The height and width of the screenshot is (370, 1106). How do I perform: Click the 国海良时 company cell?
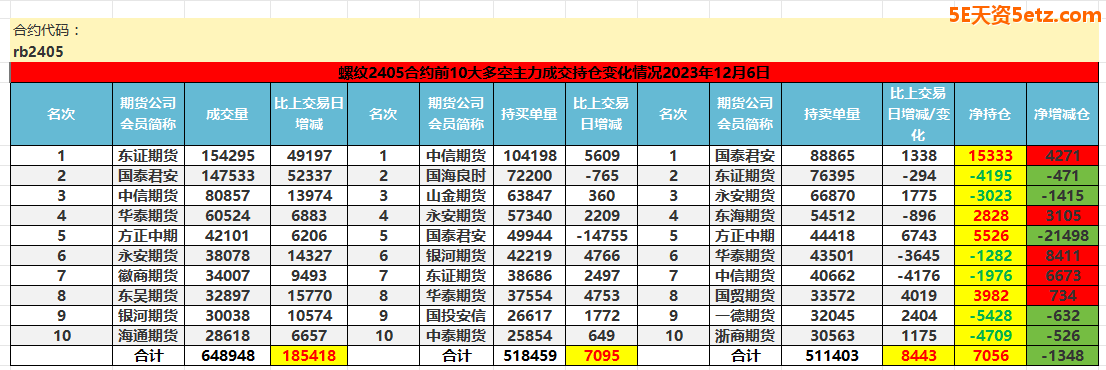[x=456, y=175]
